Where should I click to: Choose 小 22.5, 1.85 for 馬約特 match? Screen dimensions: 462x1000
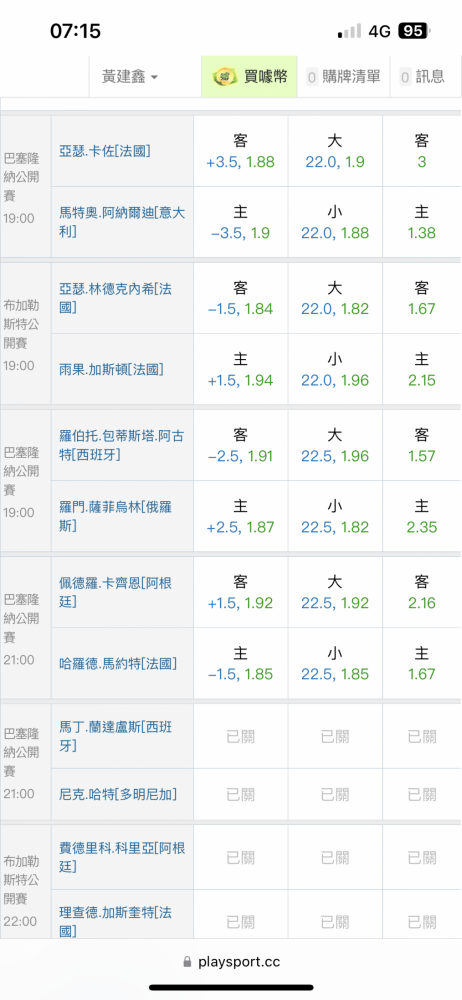(x=335, y=663)
